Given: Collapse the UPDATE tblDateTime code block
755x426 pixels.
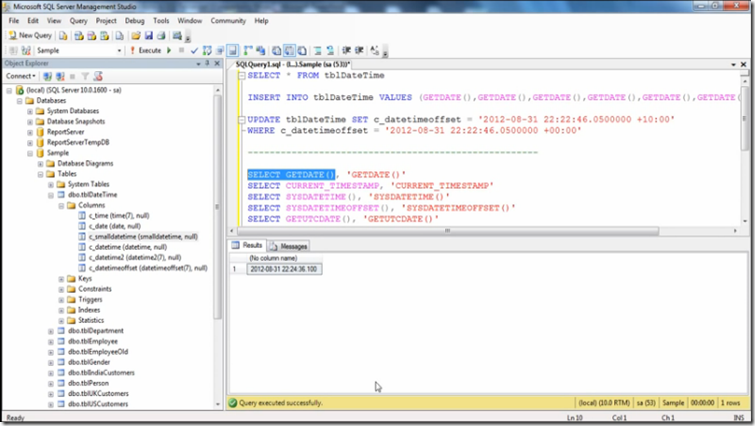Looking at the screenshot, I should [x=242, y=119].
